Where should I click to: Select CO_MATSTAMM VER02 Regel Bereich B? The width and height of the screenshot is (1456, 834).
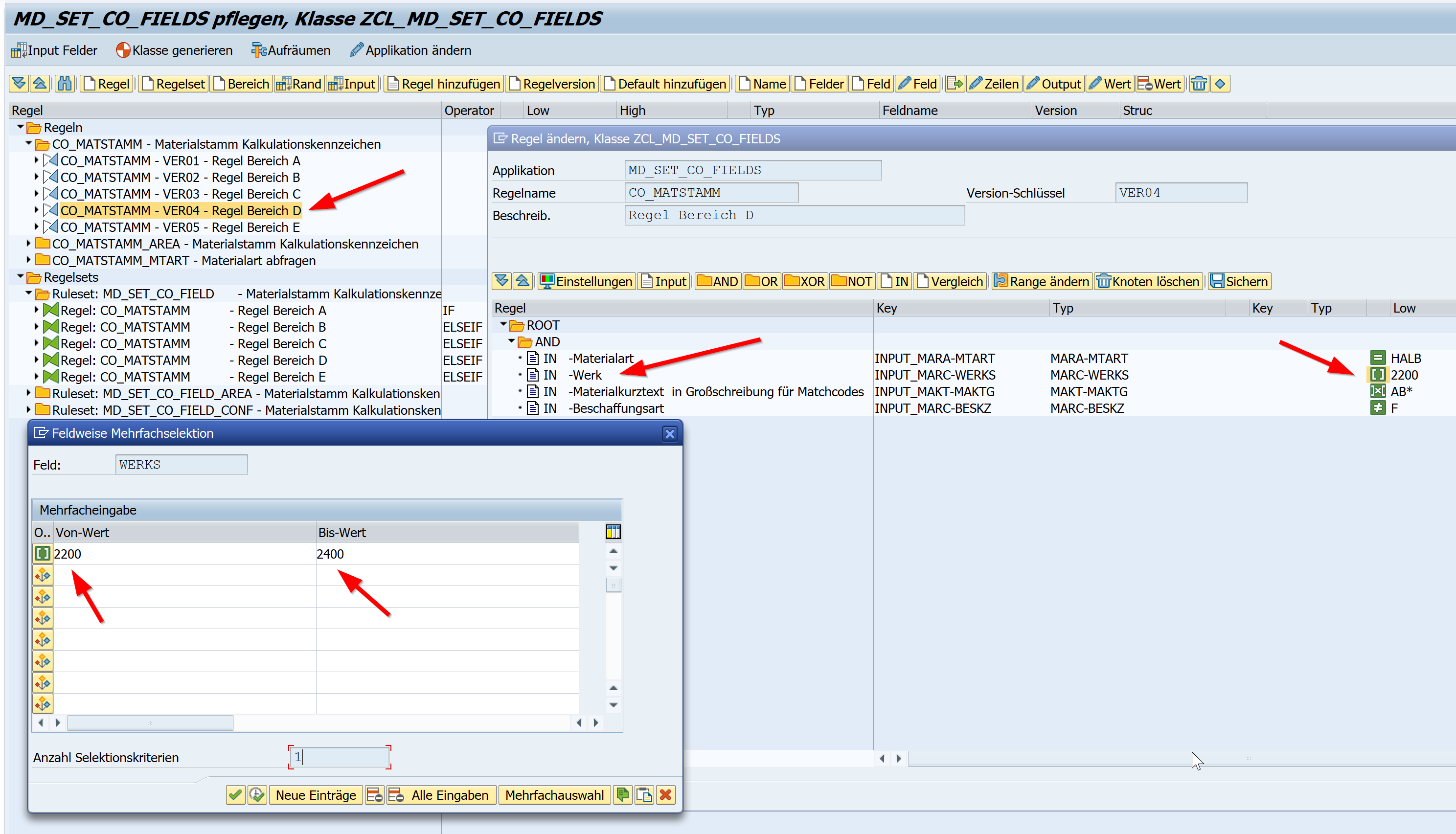[x=180, y=177]
